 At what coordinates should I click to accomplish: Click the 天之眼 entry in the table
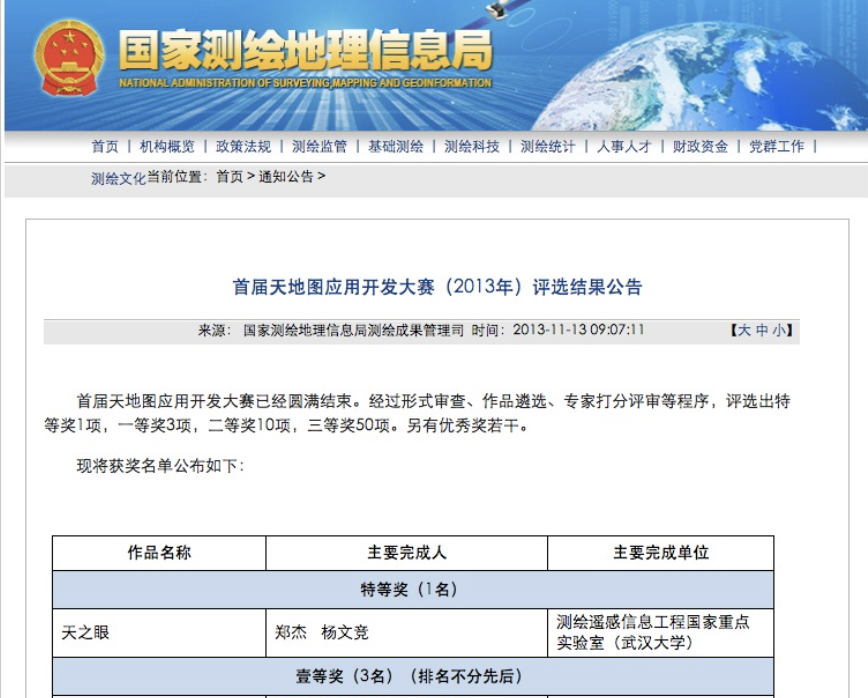point(85,632)
